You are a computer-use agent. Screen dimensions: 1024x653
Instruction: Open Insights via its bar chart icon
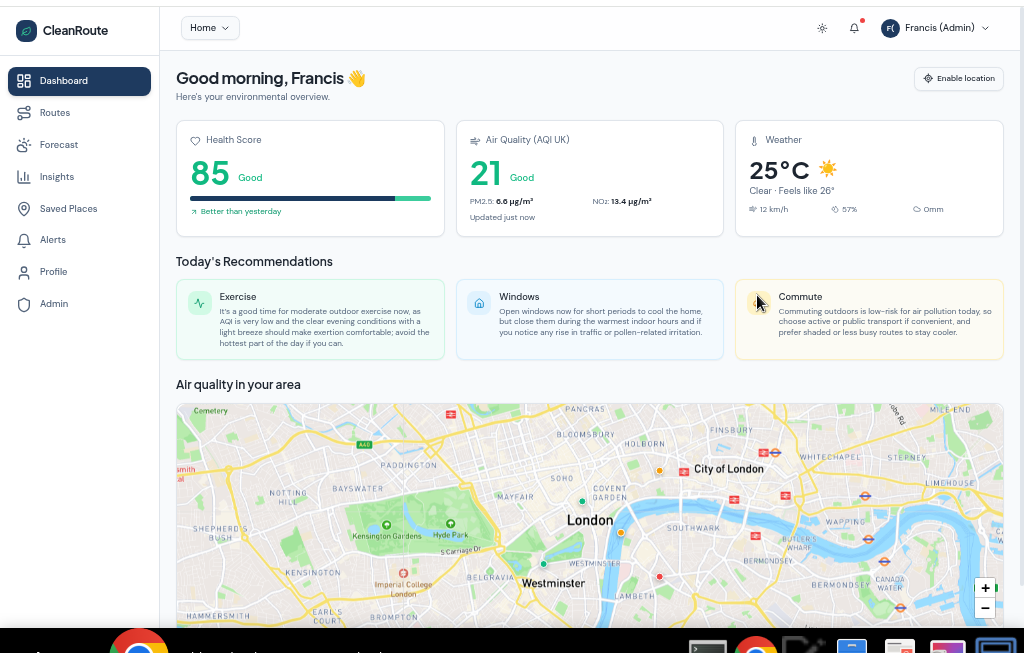point(24,177)
